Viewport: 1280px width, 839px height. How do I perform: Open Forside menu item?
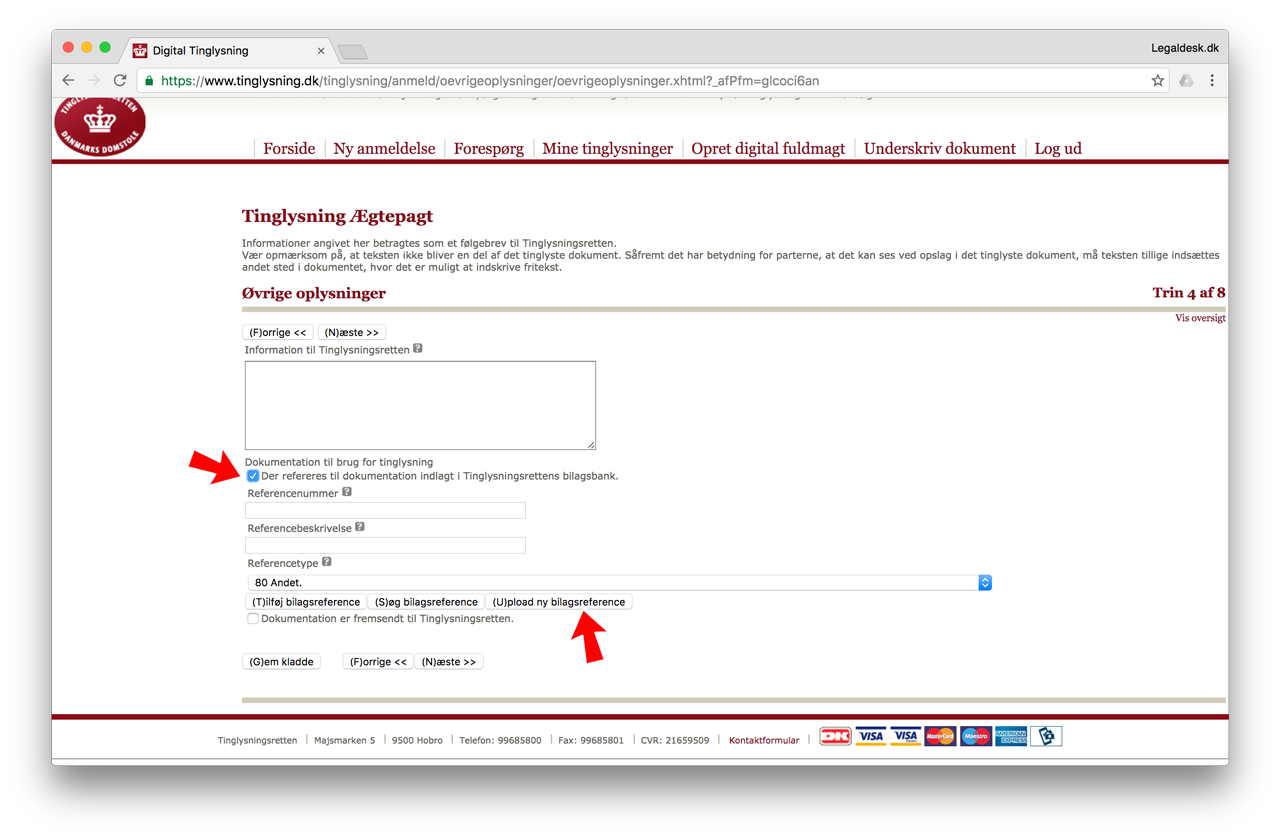[289, 148]
